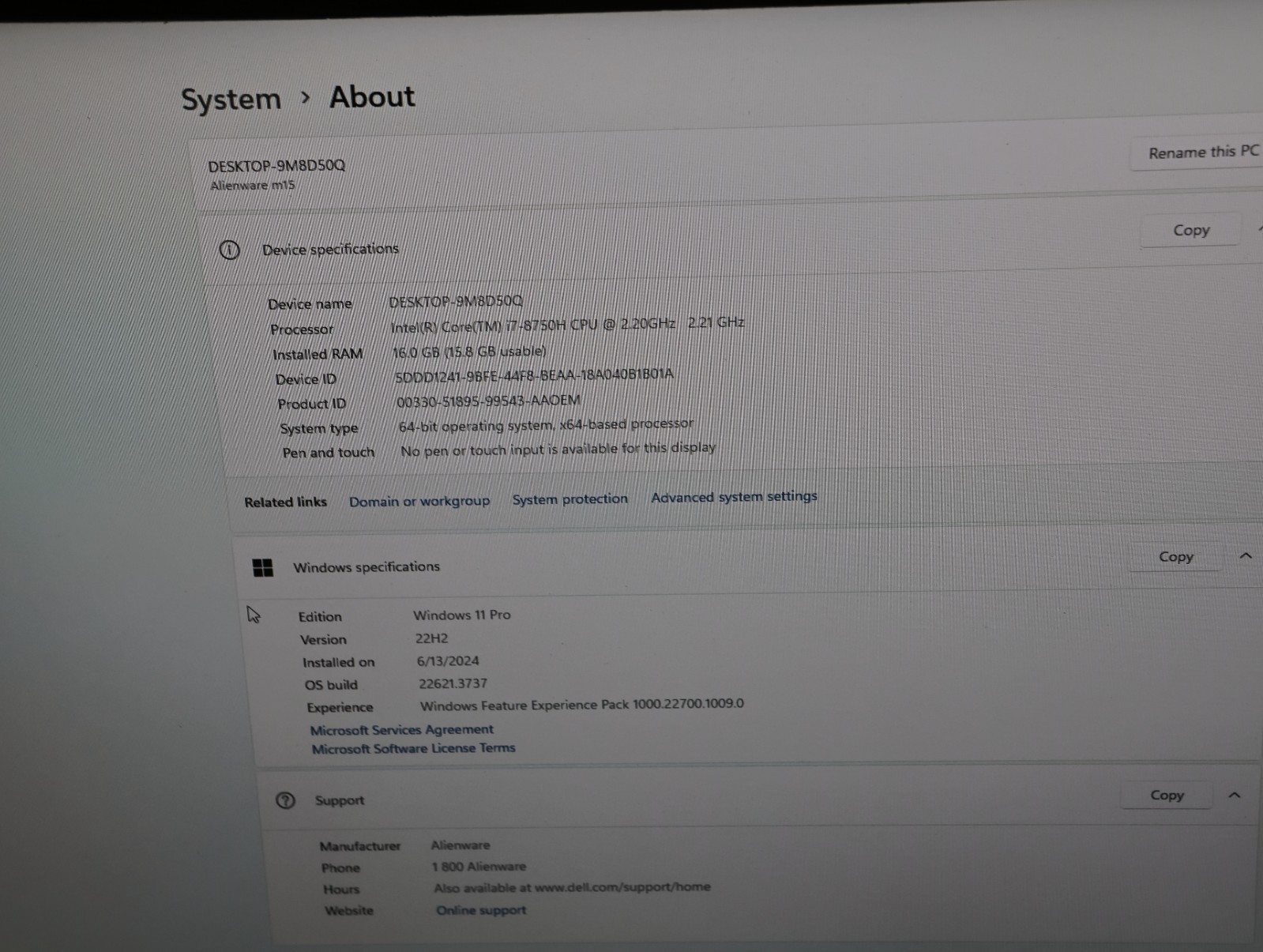Copy the Windows specifications
Image resolution: width=1263 pixels, height=952 pixels.
tap(1175, 556)
